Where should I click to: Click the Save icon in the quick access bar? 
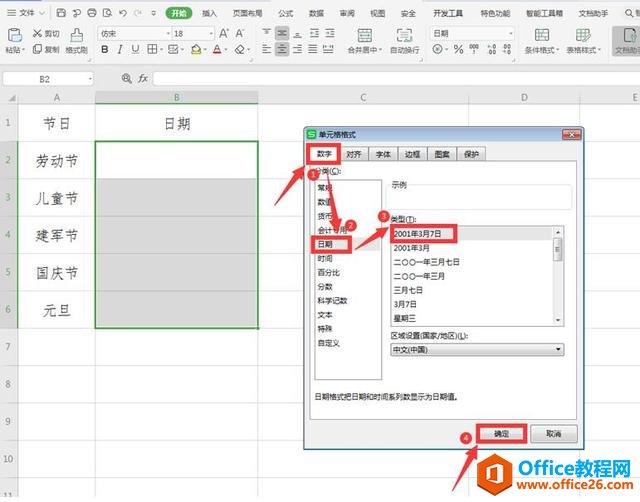point(61,13)
